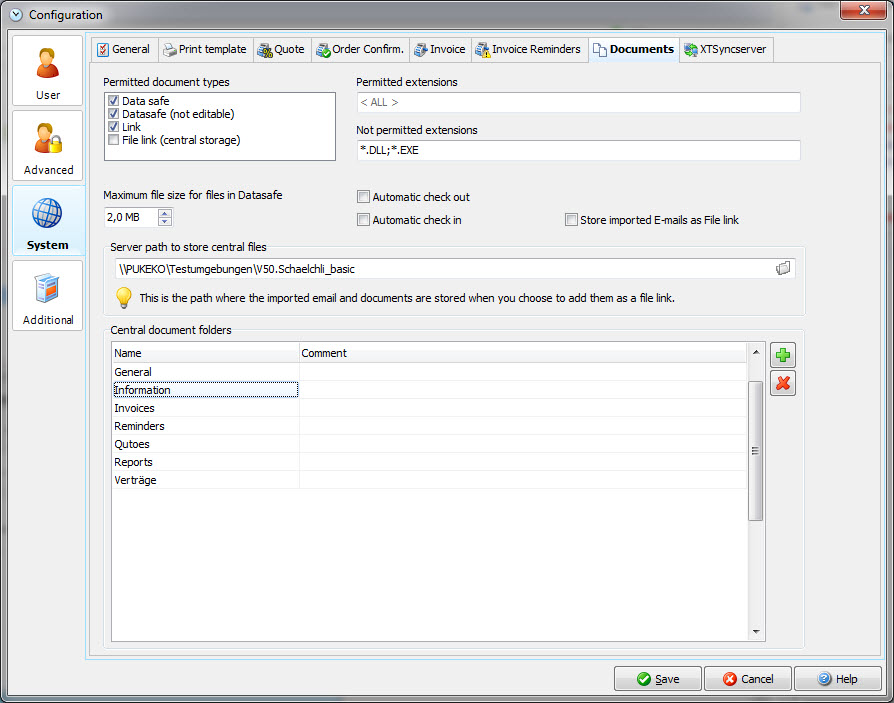The width and height of the screenshot is (894, 703).
Task: Add a new central document folder
Action: pyautogui.click(x=783, y=355)
